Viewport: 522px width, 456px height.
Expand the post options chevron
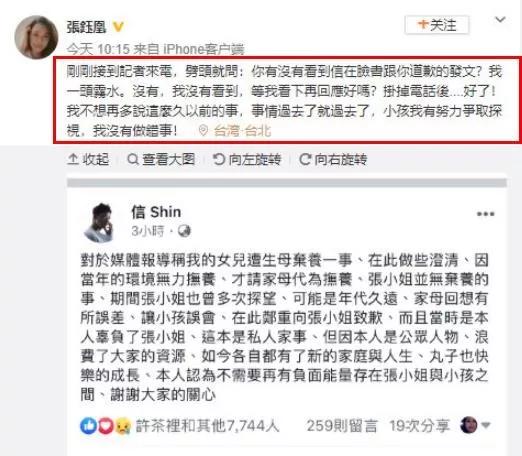click(500, 20)
